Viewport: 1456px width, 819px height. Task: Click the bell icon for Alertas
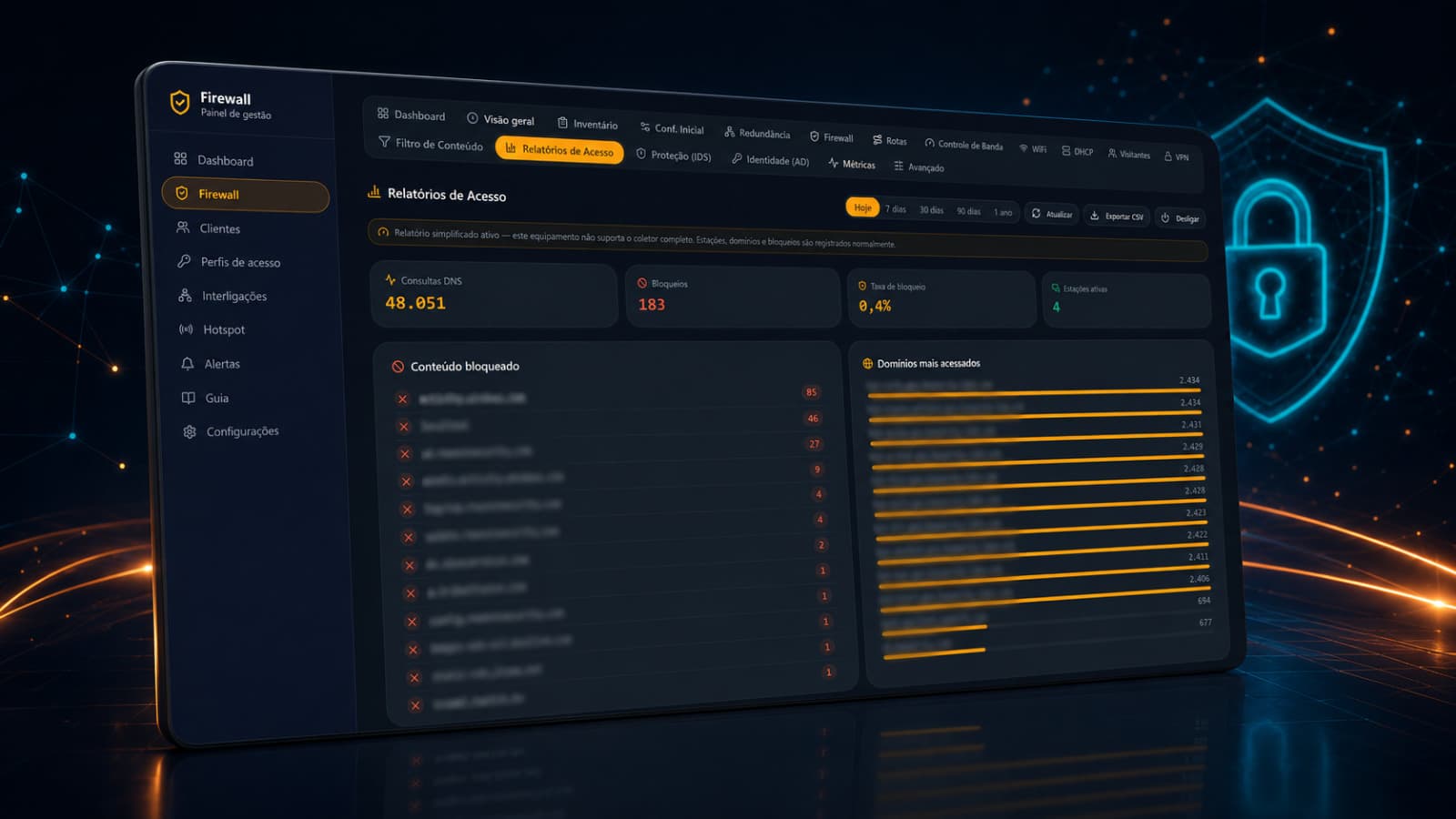click(187, 363)
